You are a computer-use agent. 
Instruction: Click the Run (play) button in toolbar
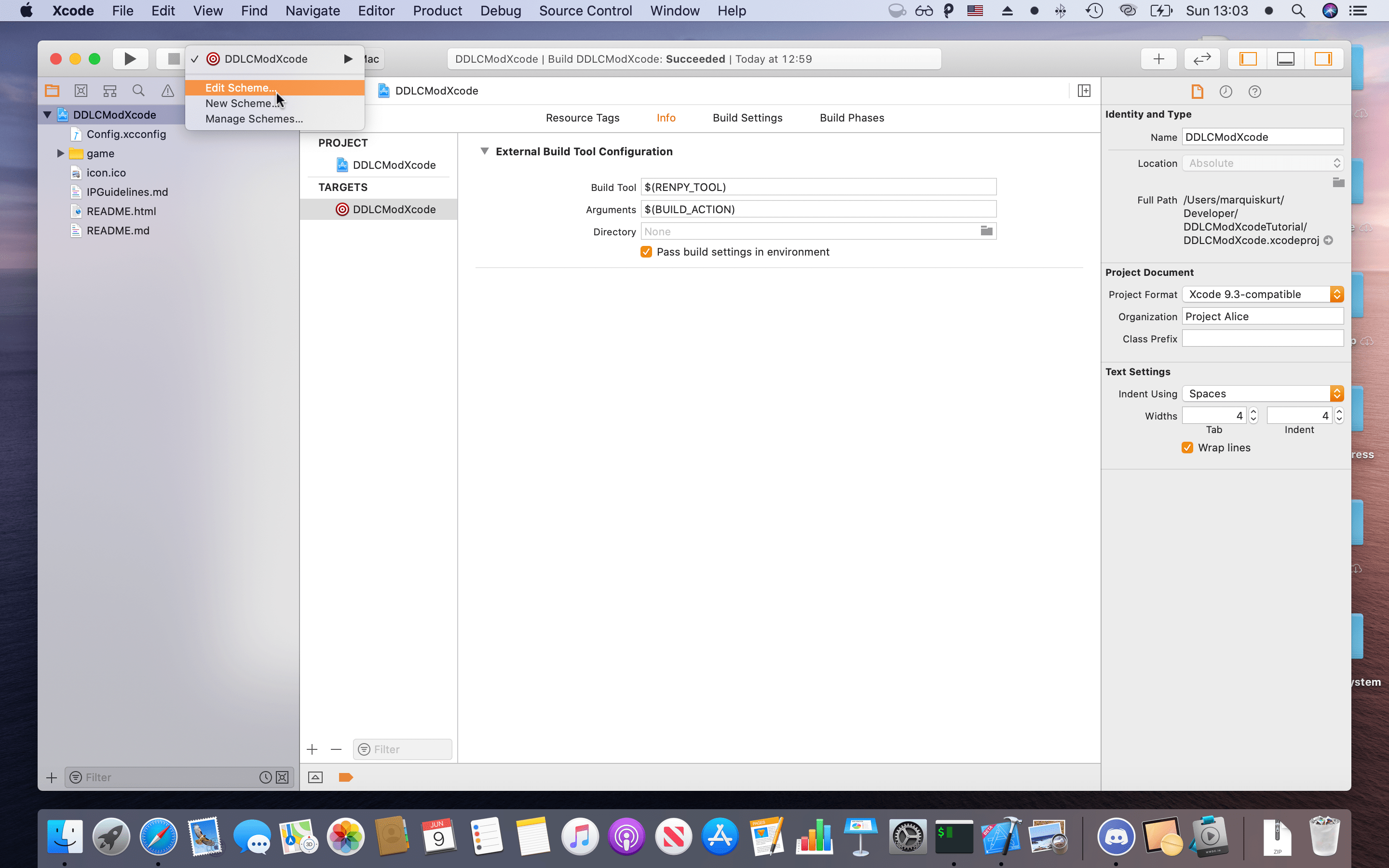click(130, 58)
